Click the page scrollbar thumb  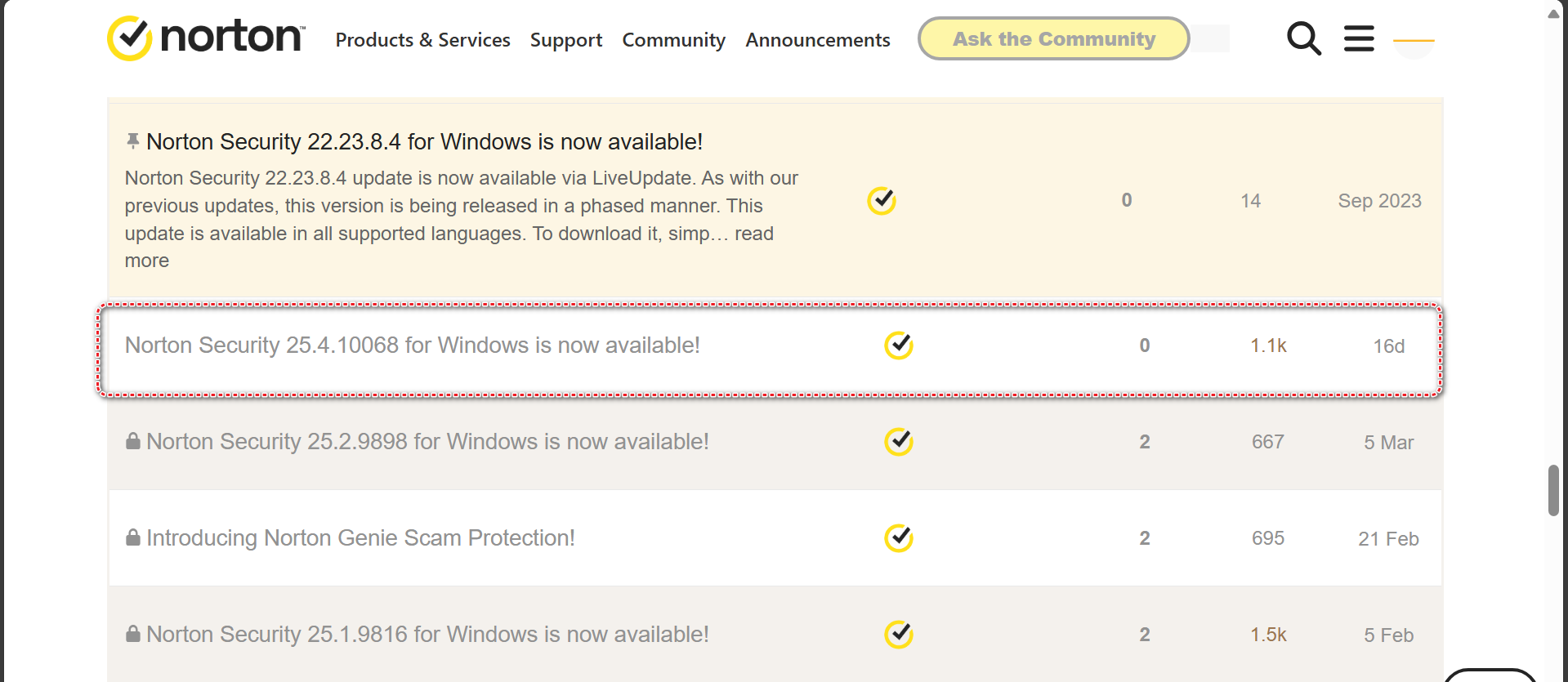point(1553,490)
